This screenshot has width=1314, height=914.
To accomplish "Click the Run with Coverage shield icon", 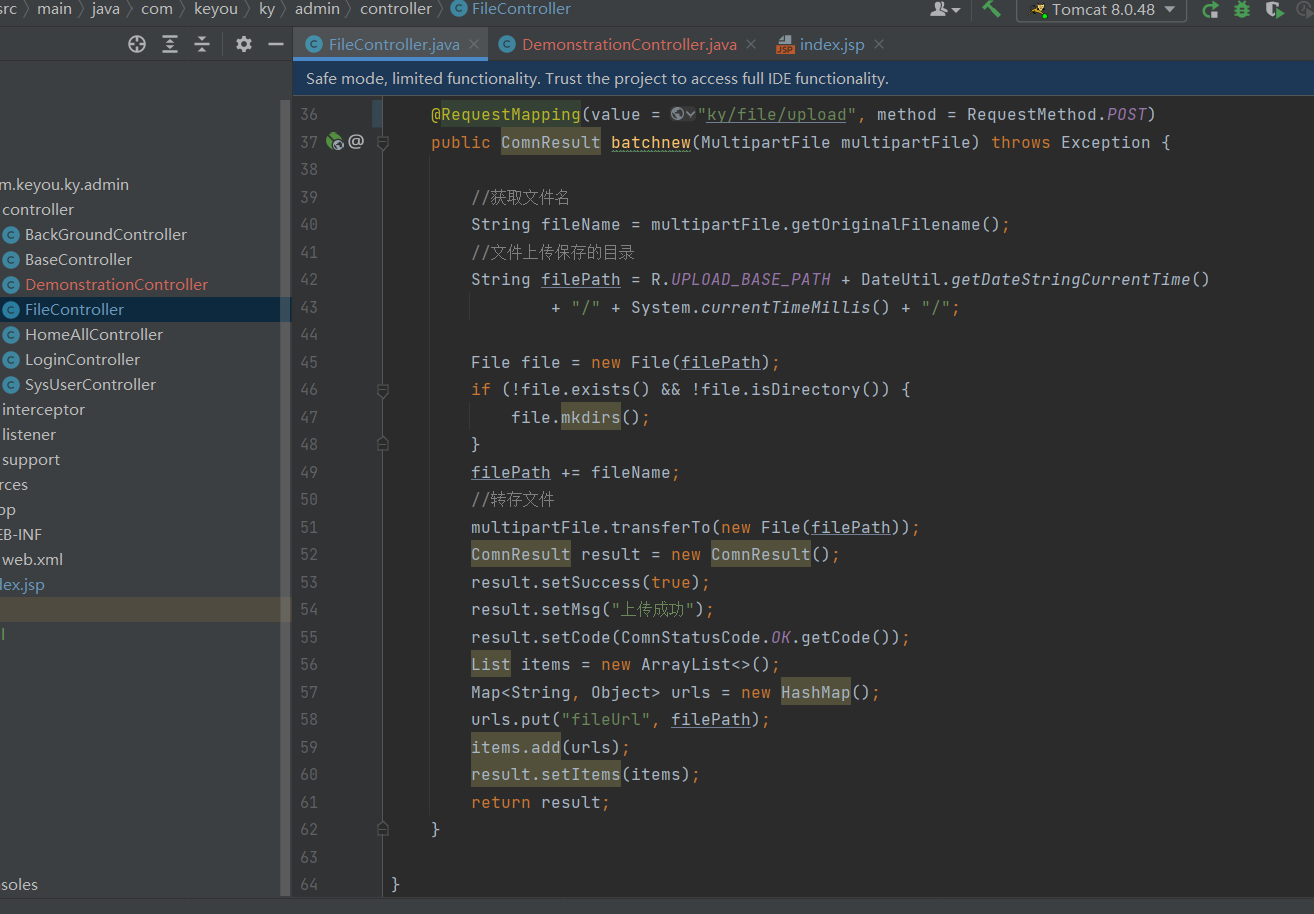I will [x=1274, y=10].
